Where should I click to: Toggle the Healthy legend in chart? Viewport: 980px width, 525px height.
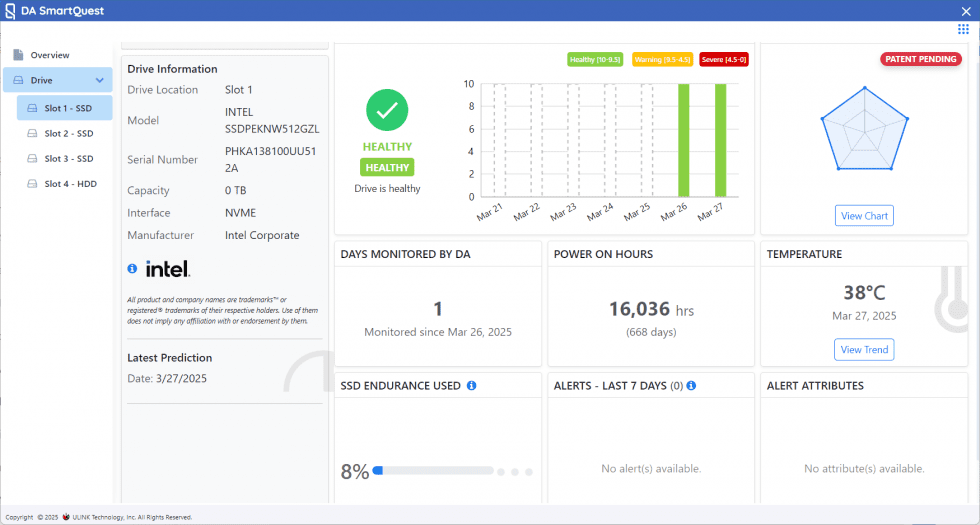click(595, 60)
